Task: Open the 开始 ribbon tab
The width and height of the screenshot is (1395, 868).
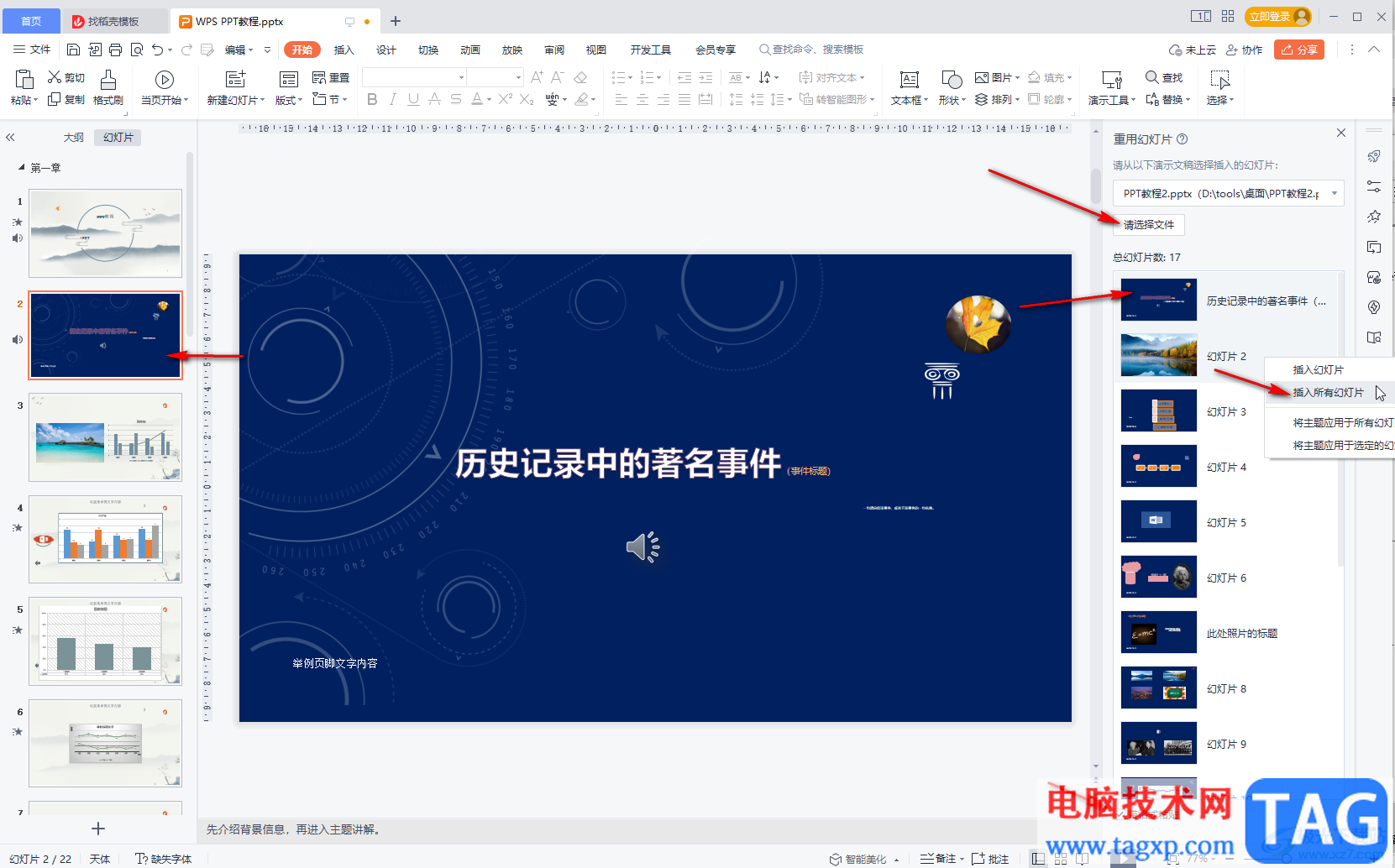Action: 302,50
